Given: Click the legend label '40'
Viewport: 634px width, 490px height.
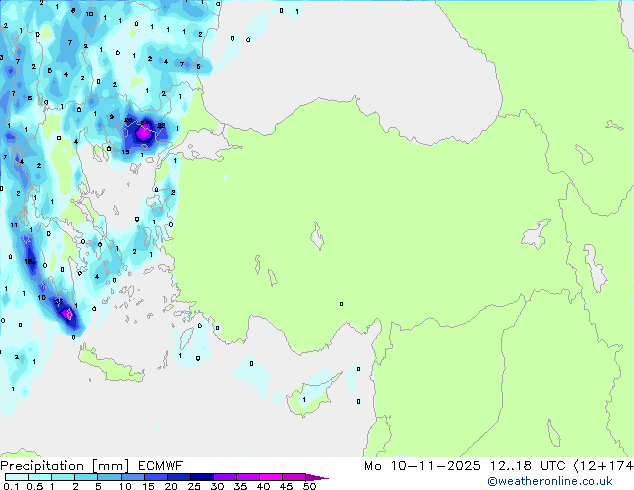Looking at the screenshot, I should pos(263,486).
